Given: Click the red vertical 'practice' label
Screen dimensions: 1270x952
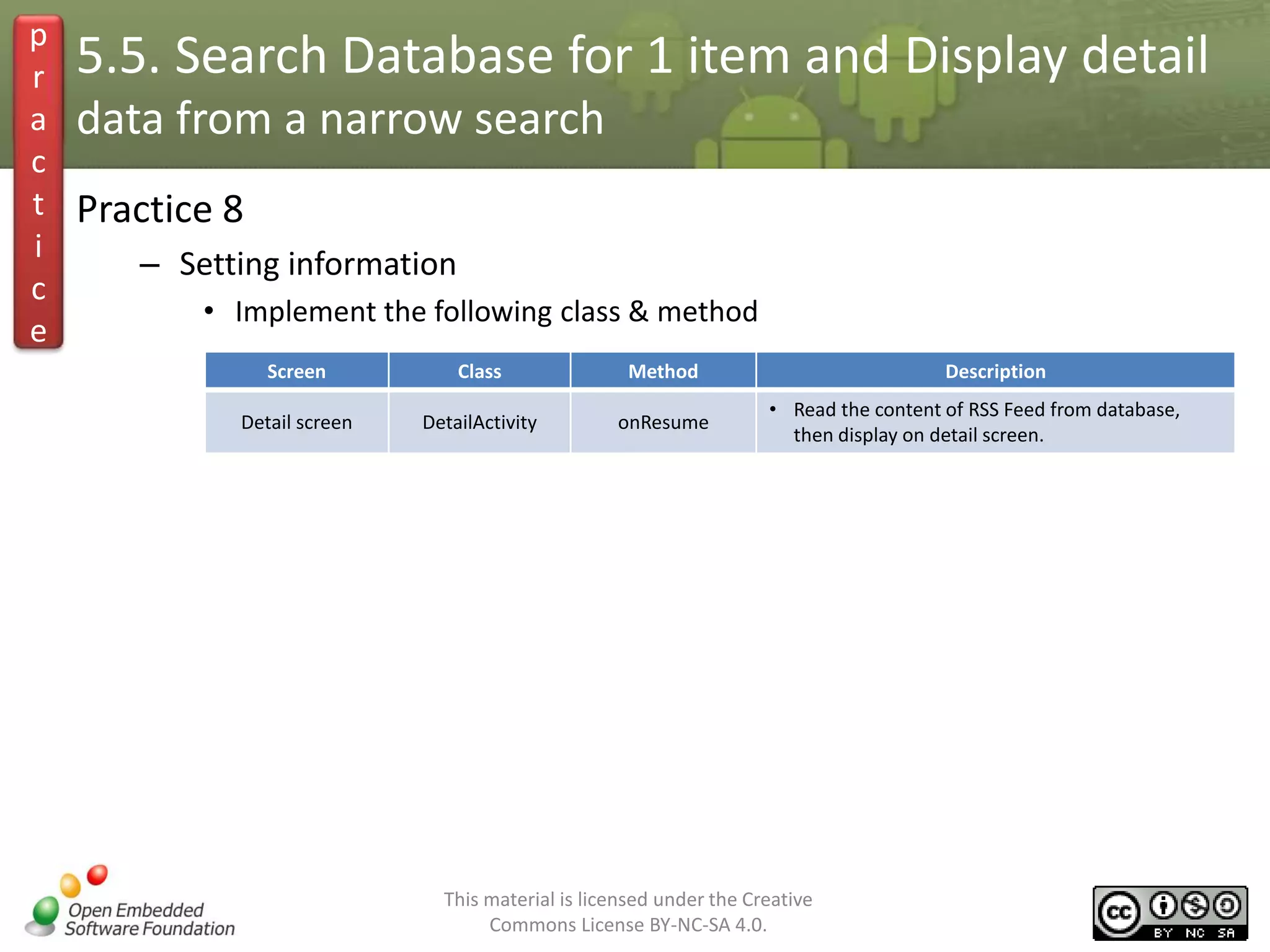Looking at the screenshot, I should 38,182.
